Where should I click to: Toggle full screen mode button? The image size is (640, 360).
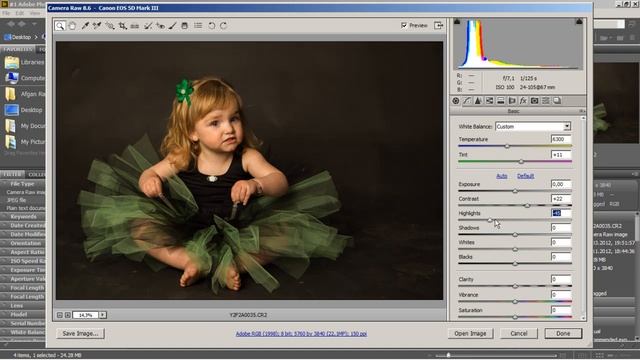tap(438, 25)
